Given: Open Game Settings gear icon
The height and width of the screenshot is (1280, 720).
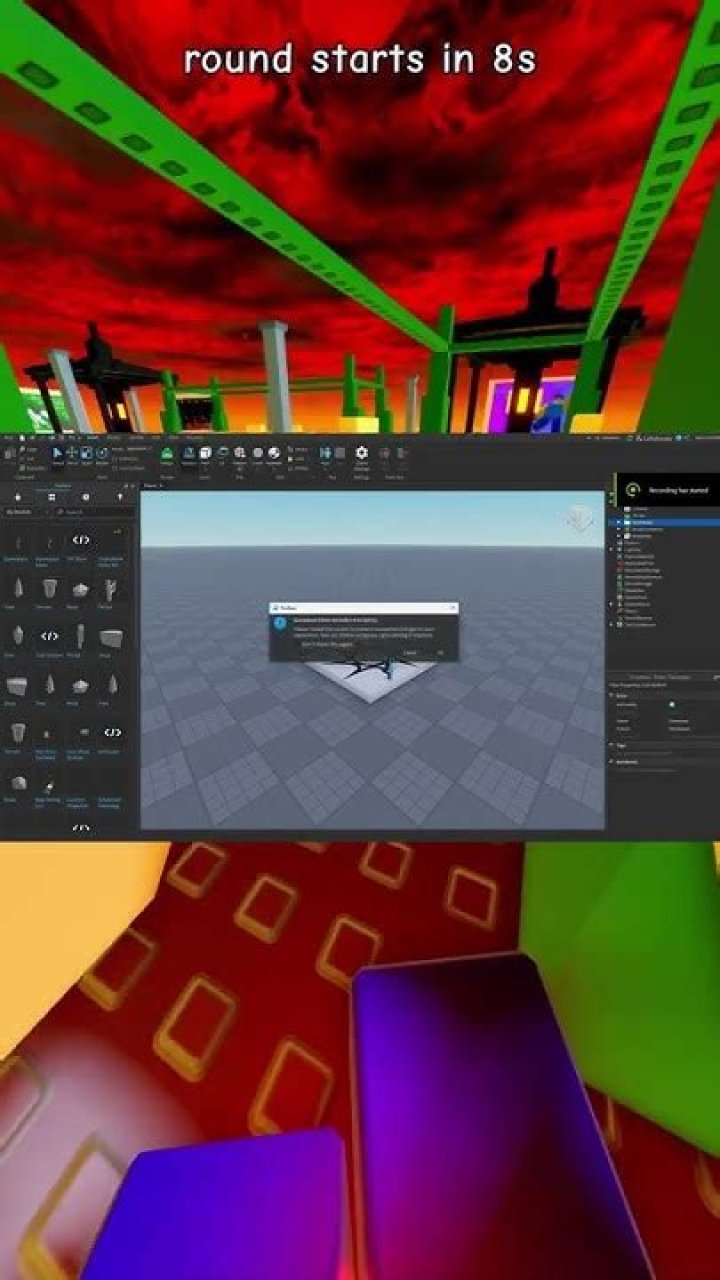Looking at the screenshot, I should 361,454.
